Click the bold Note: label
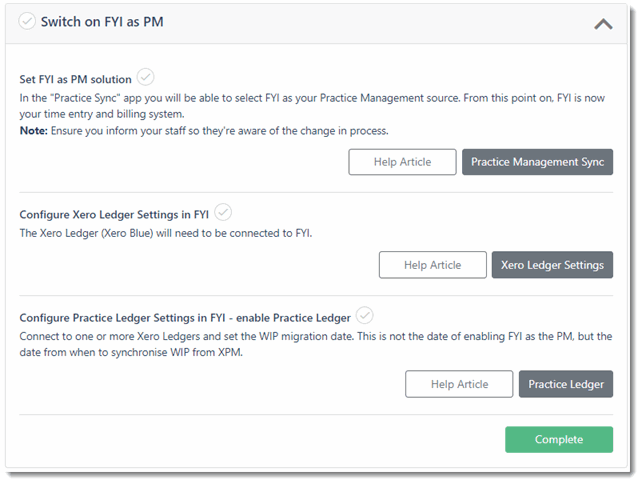 coord(34,131)
